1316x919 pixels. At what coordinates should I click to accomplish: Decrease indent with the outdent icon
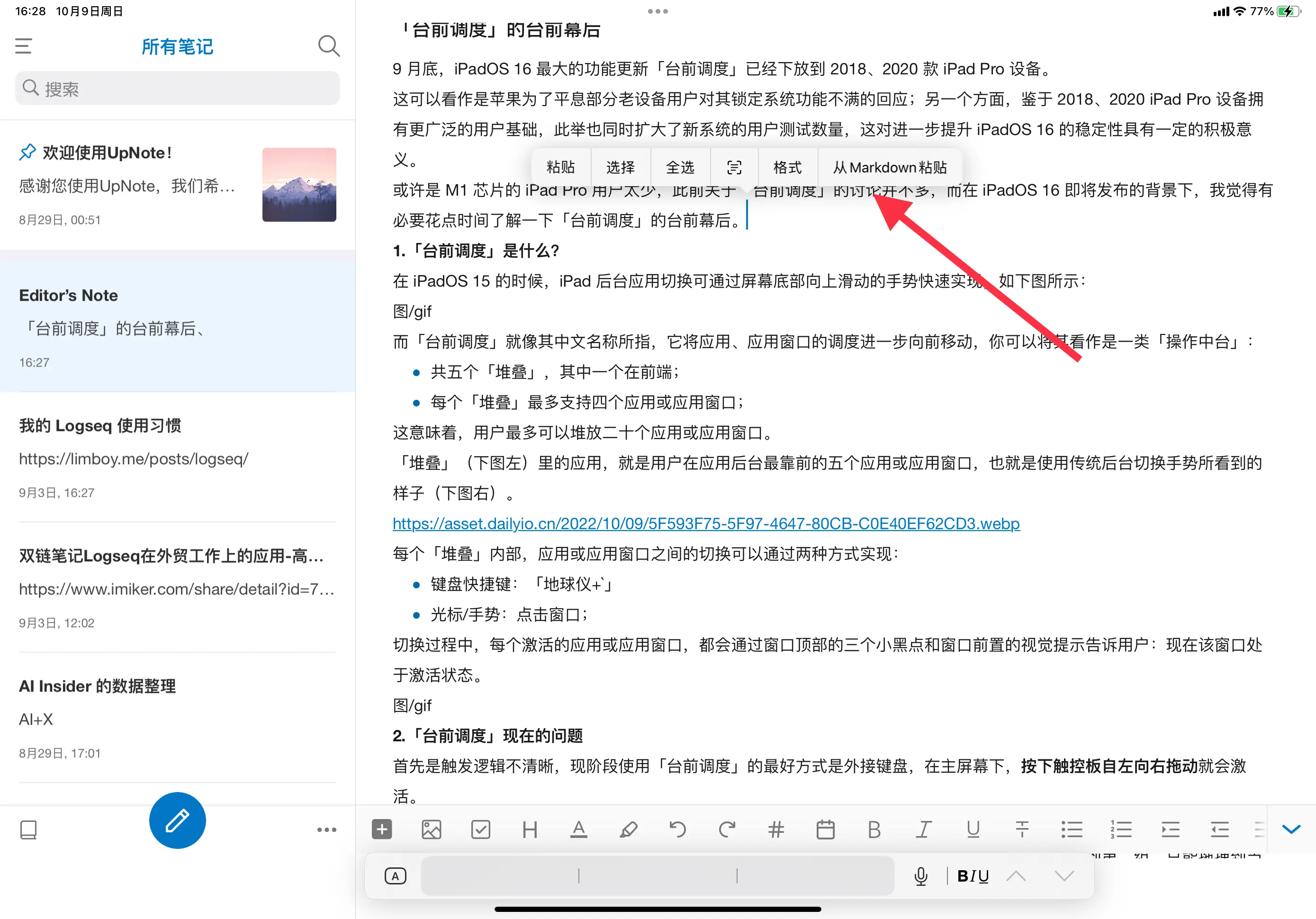1219,829
